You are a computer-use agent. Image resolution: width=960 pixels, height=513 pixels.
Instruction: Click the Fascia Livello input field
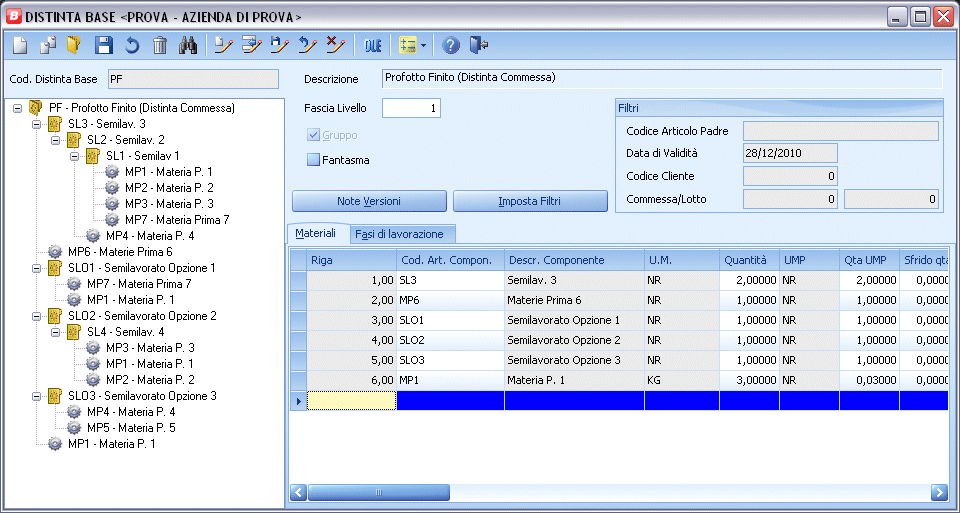click(x=411, y=108)
